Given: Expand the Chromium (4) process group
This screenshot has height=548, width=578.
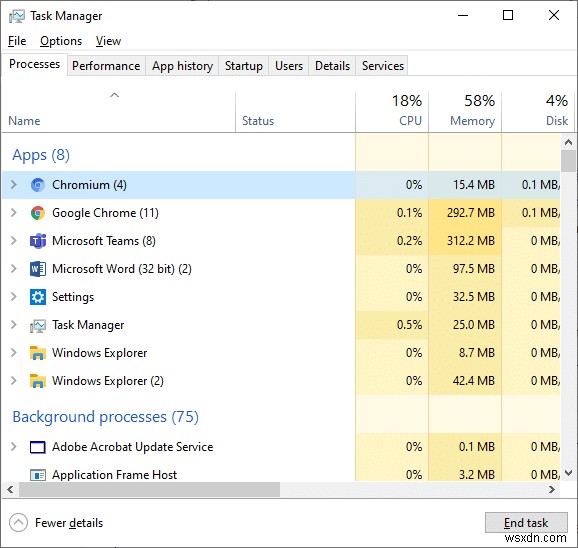Looking at the screenshot, I should tap(14, 185).
